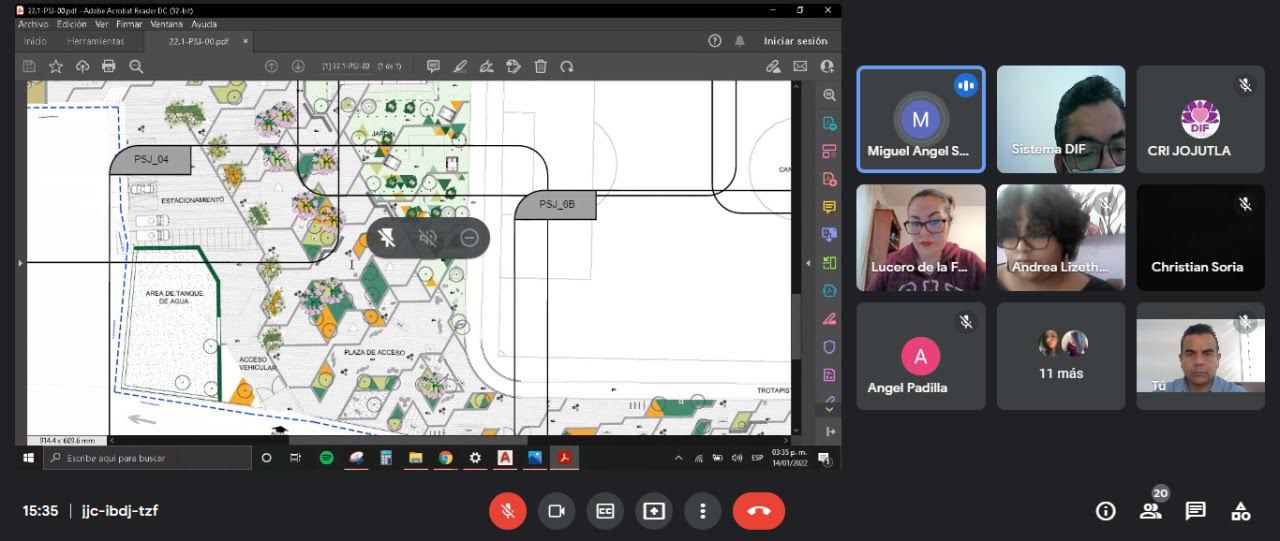Screen dimensions: 1280x541
Task: Click the print icon in Acrobat toolbar
Action: pyautogui.click(x=109, y=66)
